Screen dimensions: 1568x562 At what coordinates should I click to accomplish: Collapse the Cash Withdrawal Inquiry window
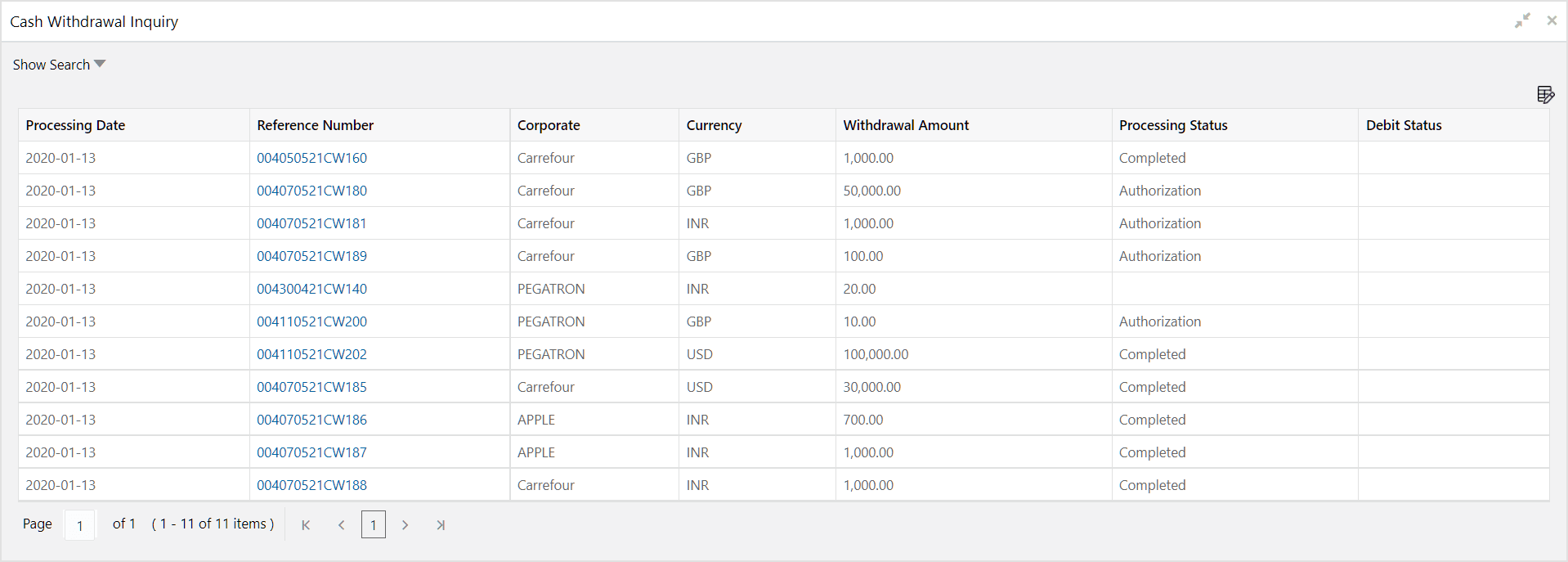[1522, 21]
